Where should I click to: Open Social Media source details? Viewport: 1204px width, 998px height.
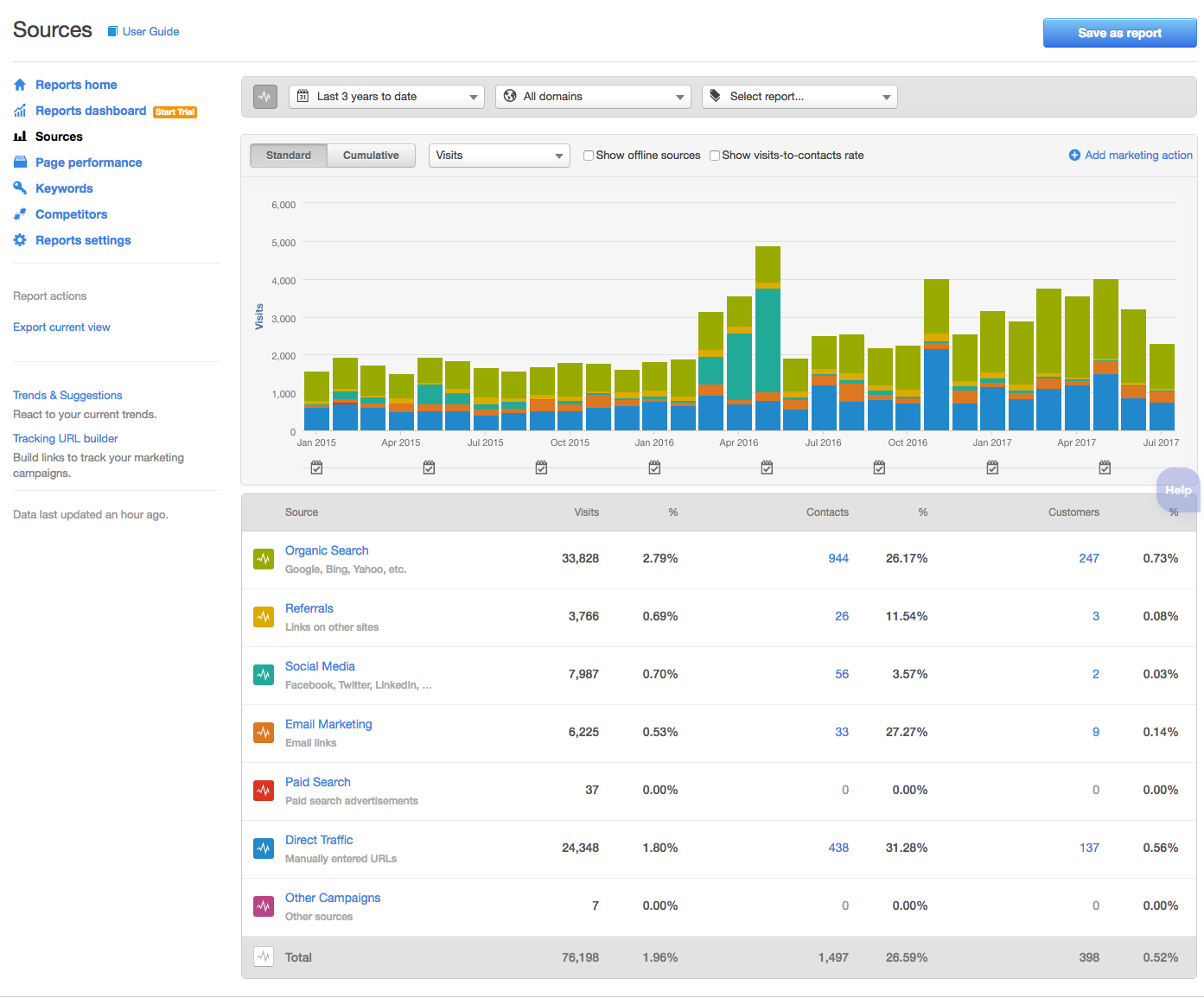click(x=320, y=666)
